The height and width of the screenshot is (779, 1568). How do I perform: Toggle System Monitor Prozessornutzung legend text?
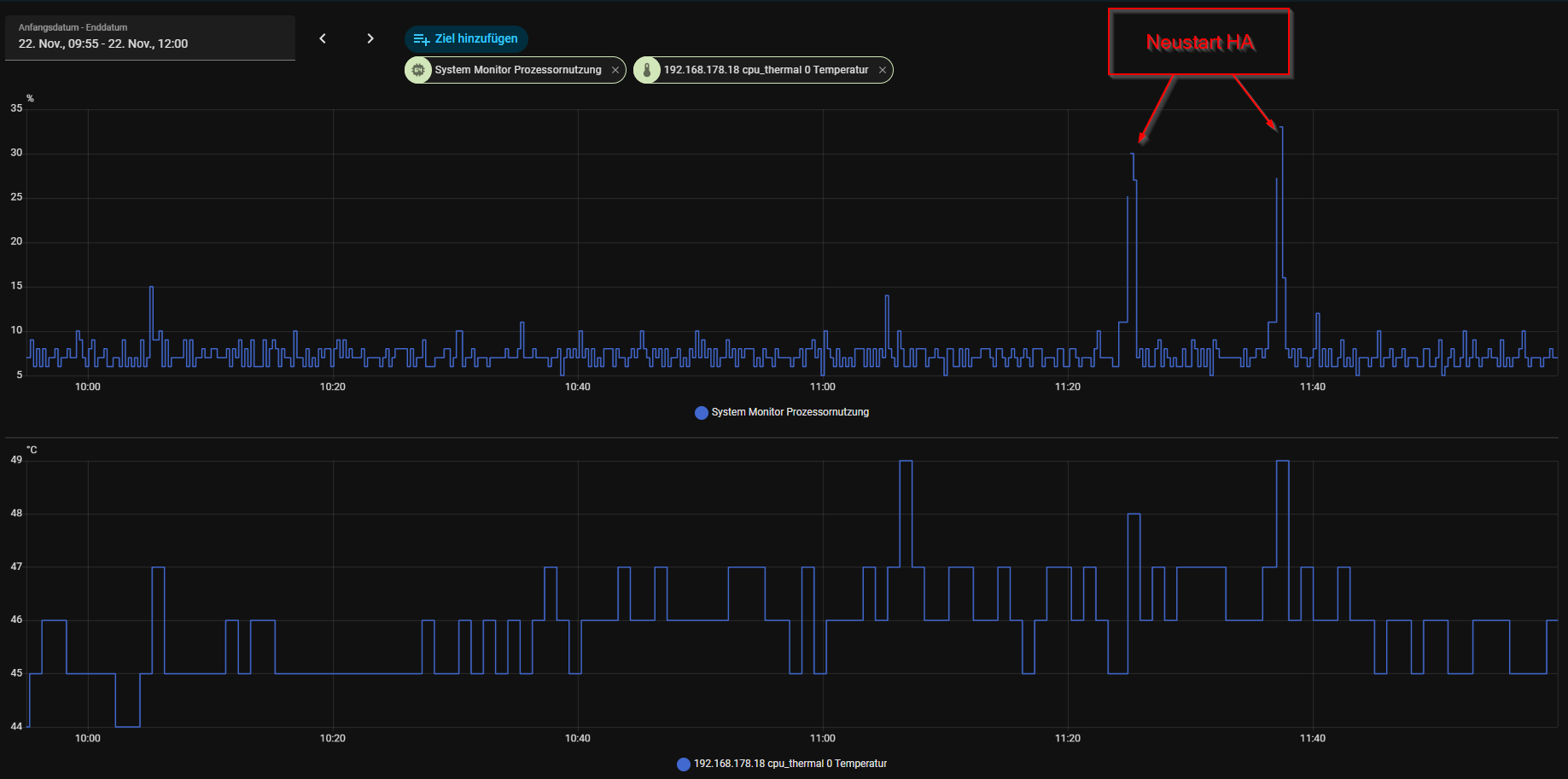tap(790, 412)
